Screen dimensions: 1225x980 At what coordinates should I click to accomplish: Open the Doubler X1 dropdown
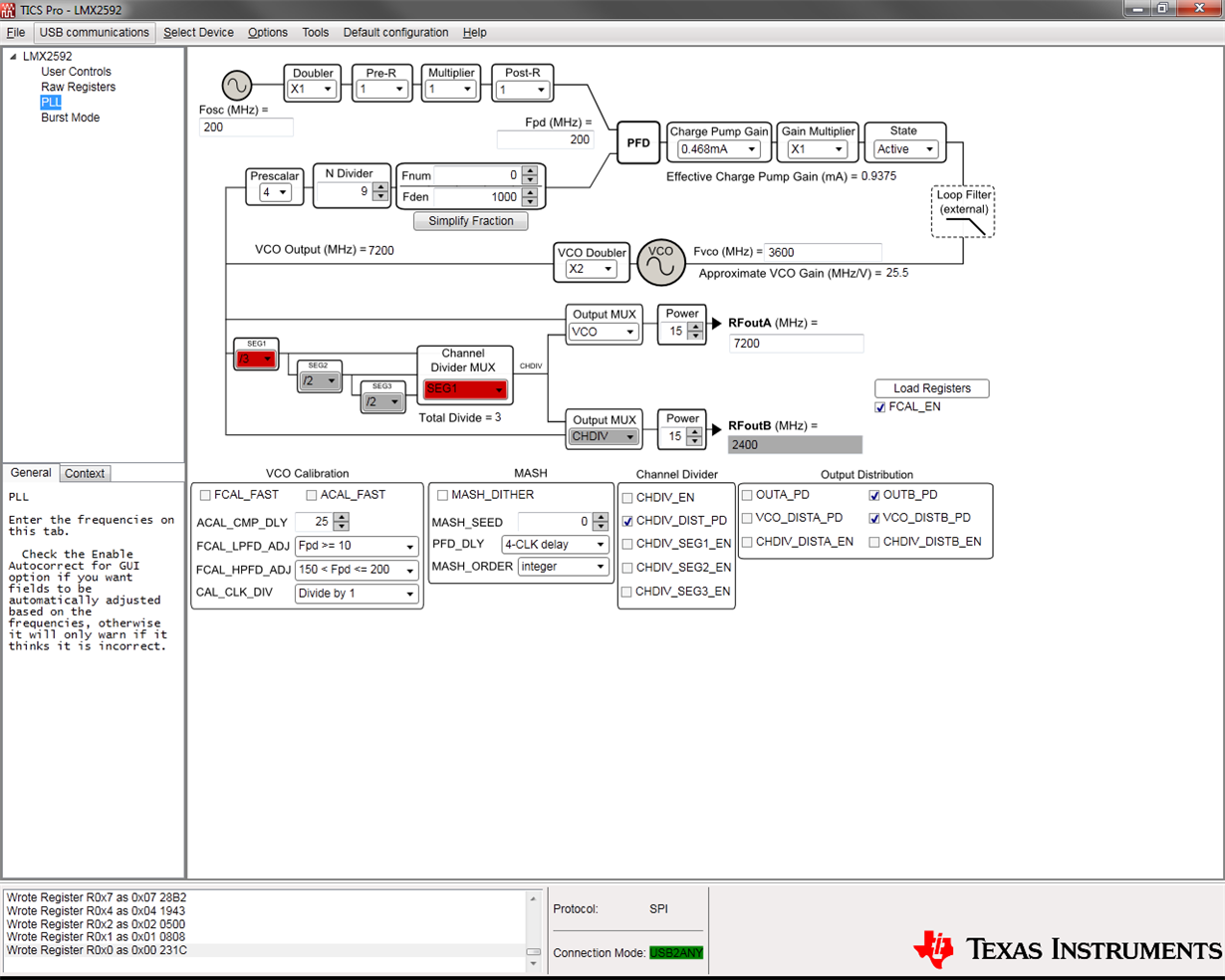tap(312, 90)
